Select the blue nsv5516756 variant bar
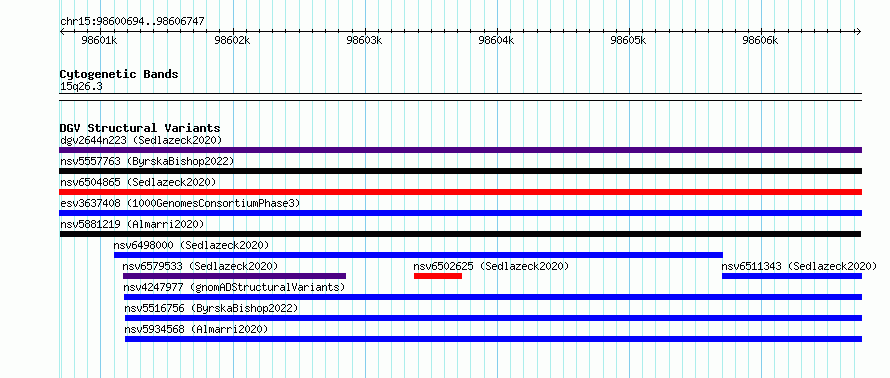Image resolution: width=890 pixels, height=378 pixels. (493, 318)
